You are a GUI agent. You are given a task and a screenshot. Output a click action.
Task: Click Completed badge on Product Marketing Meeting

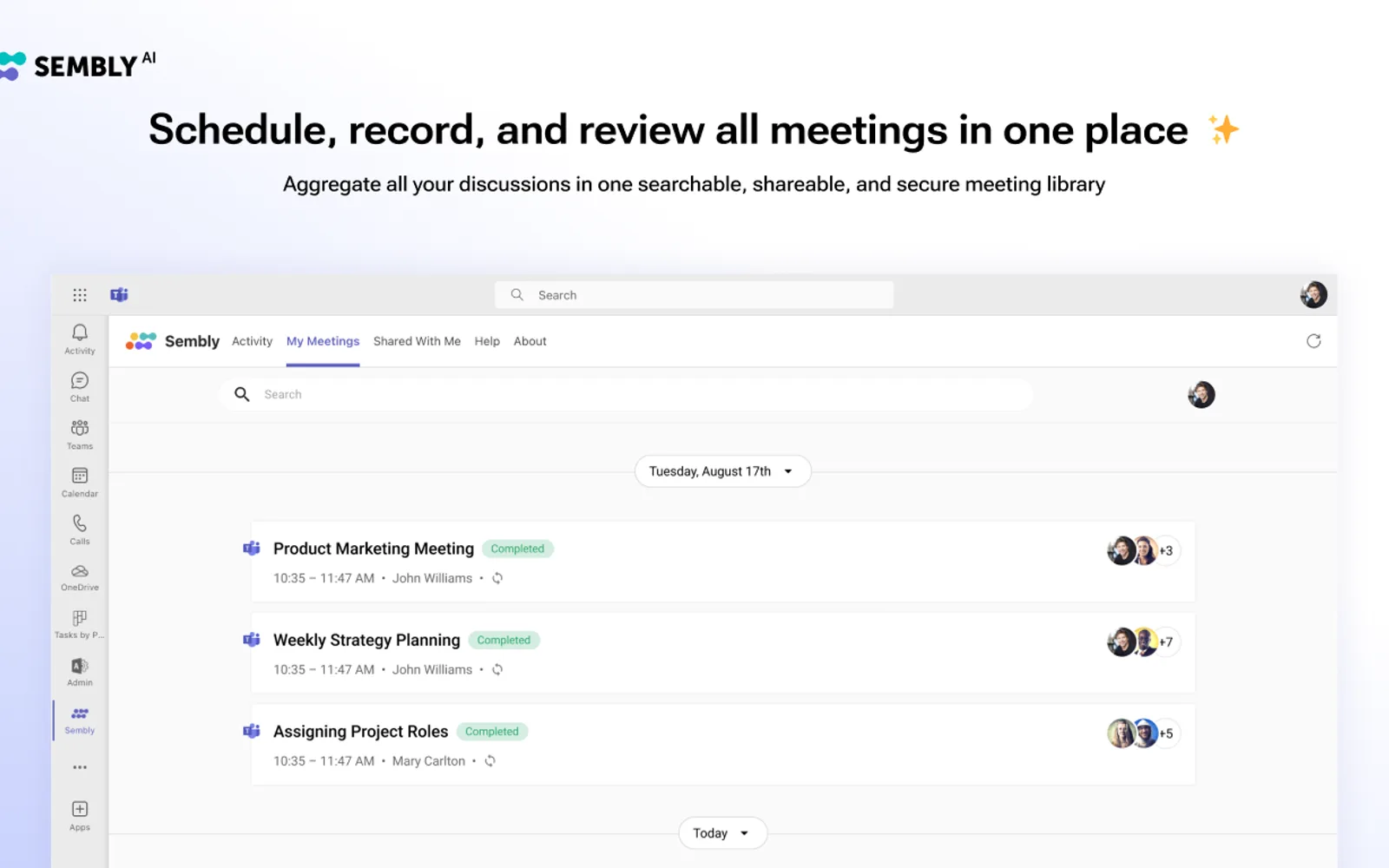(517, 549)
